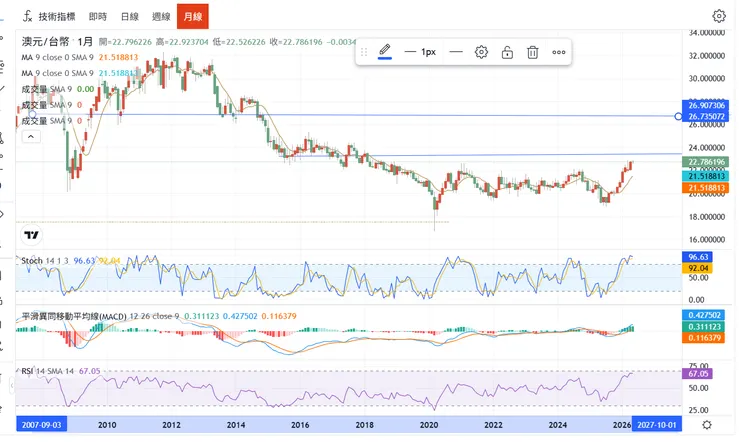
Task: Select the 澳元/台幣 symbol title
Action: [46, 42]
